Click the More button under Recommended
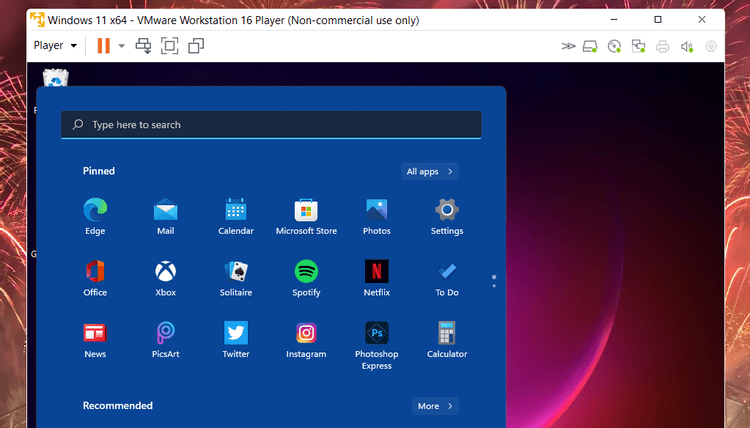Screen dimensions: 750x428 click(435, 406)
